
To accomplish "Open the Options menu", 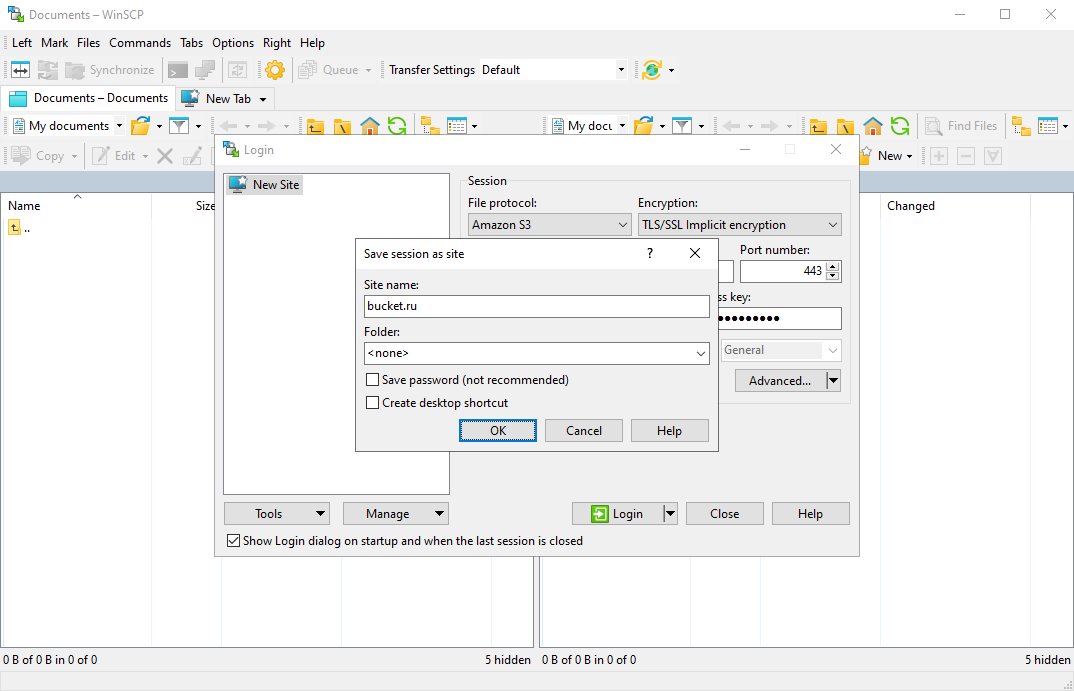I will (233, 42).
